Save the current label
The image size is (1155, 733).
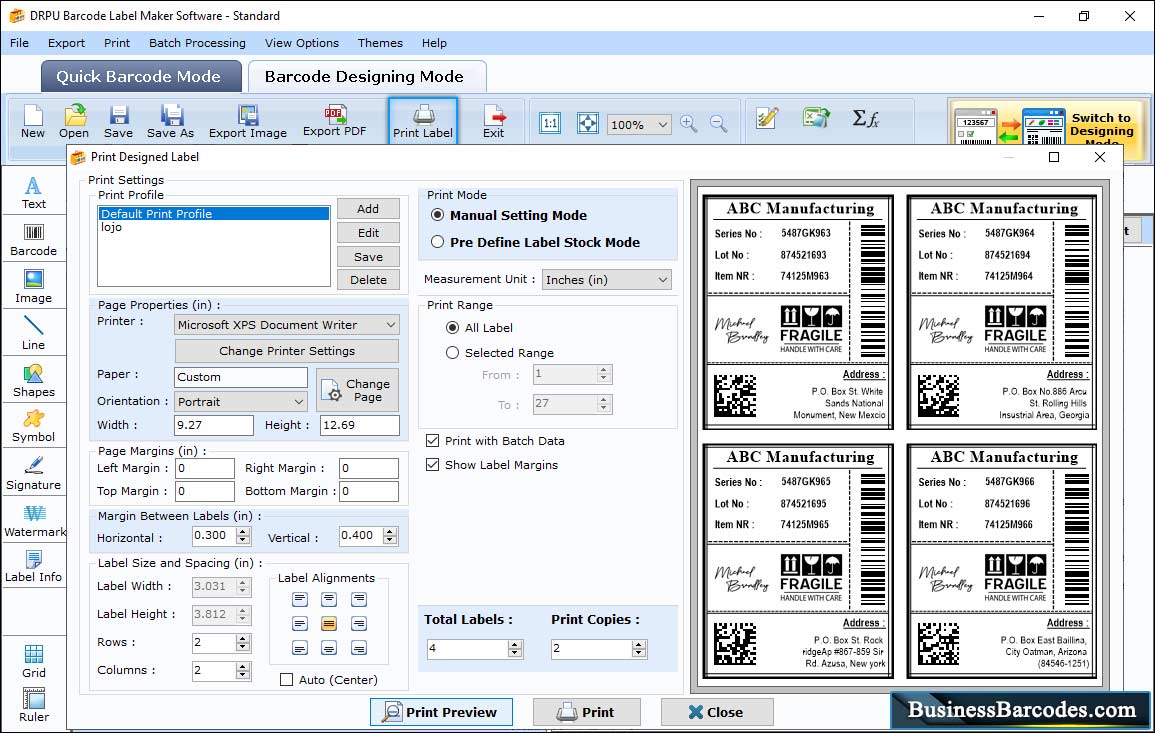click(118, 122)
